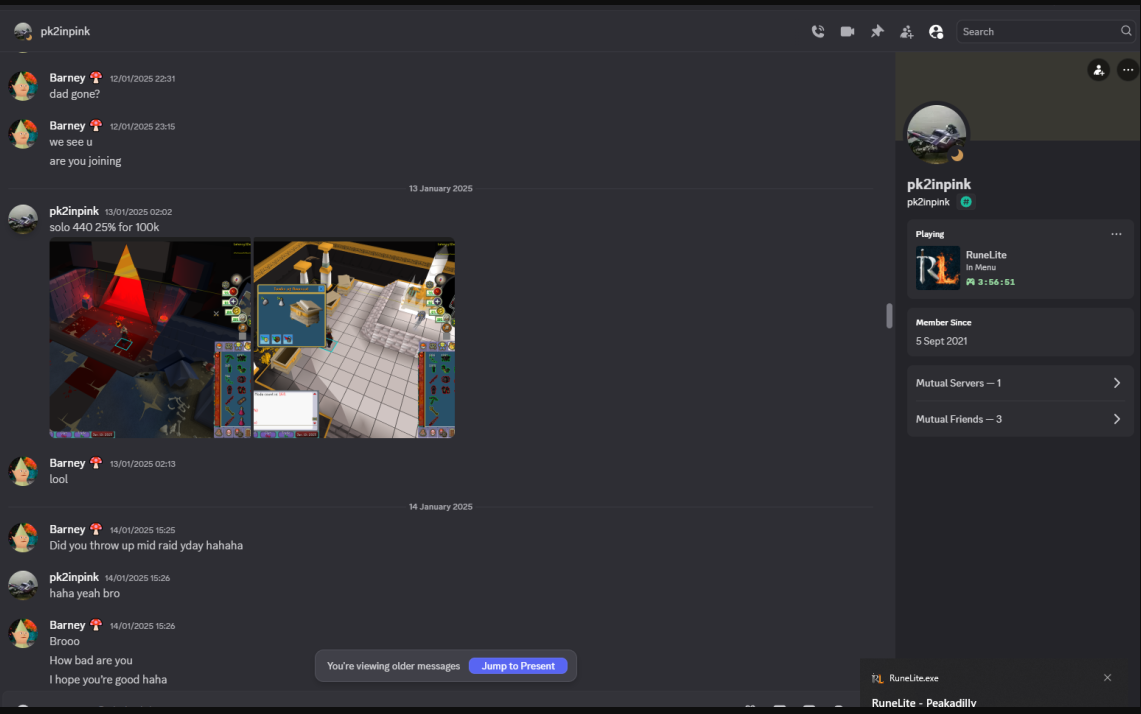Click Barney username at 12/01/2025 22:31
Image resolution: width=1141 pixels, height=714 pixels.
(67, 78)
